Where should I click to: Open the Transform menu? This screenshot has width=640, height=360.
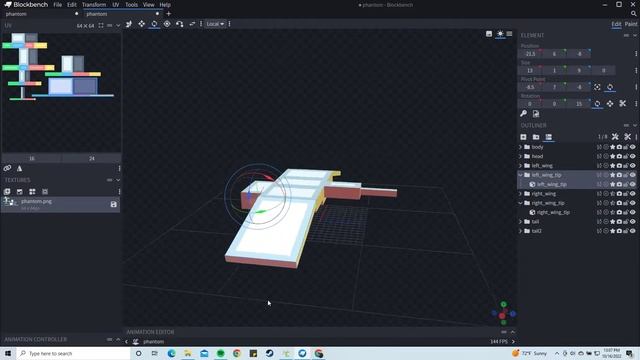click(94, 5)
